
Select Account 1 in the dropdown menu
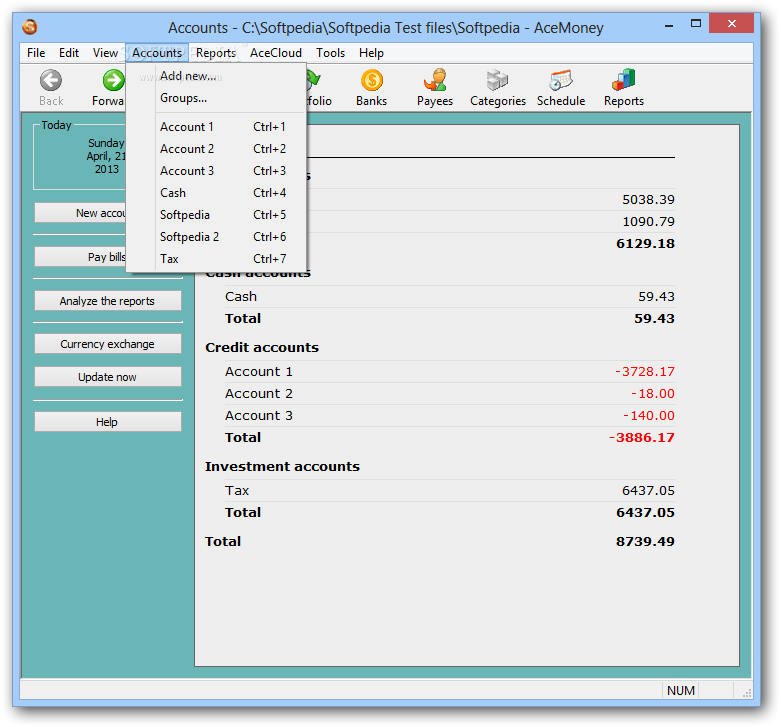pyautogui.click(x=216, y=127)
